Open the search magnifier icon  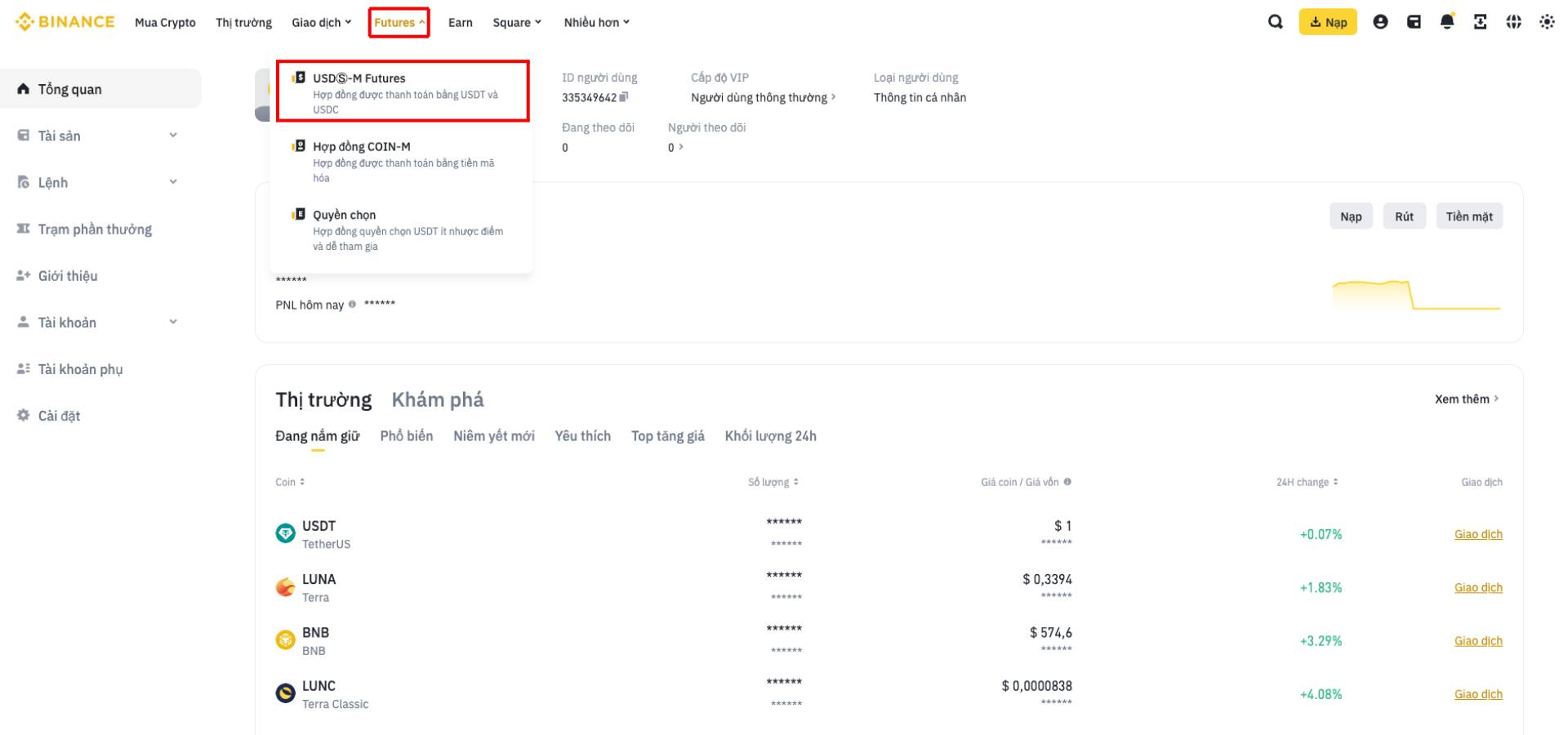pyautogui.click(x=1275, y=22)
